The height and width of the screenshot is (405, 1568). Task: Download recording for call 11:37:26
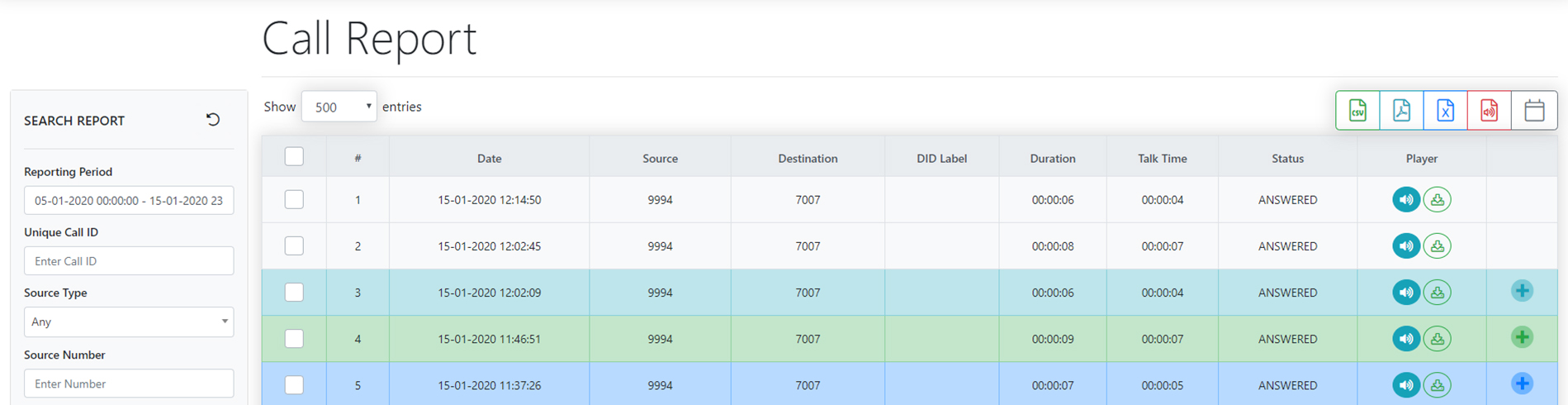coord(1438,384)
